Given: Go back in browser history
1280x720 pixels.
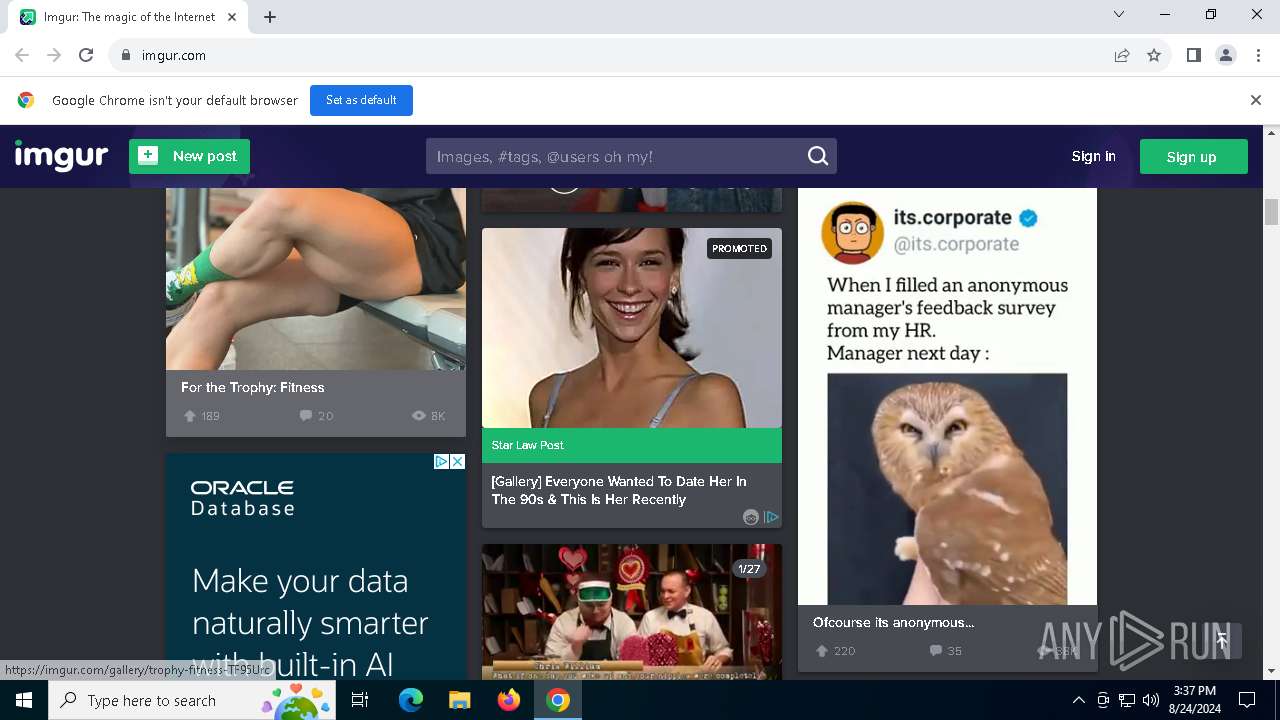Looking at the screenshot, I should point(22,55).
